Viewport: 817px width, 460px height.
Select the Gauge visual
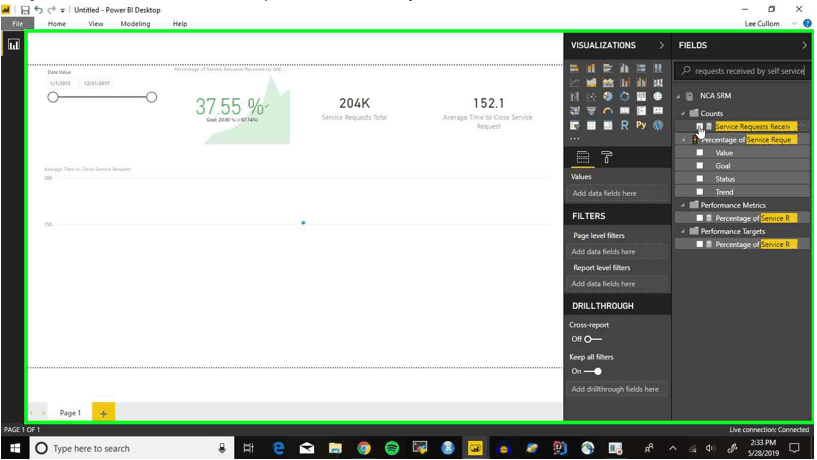click(608, 110)
